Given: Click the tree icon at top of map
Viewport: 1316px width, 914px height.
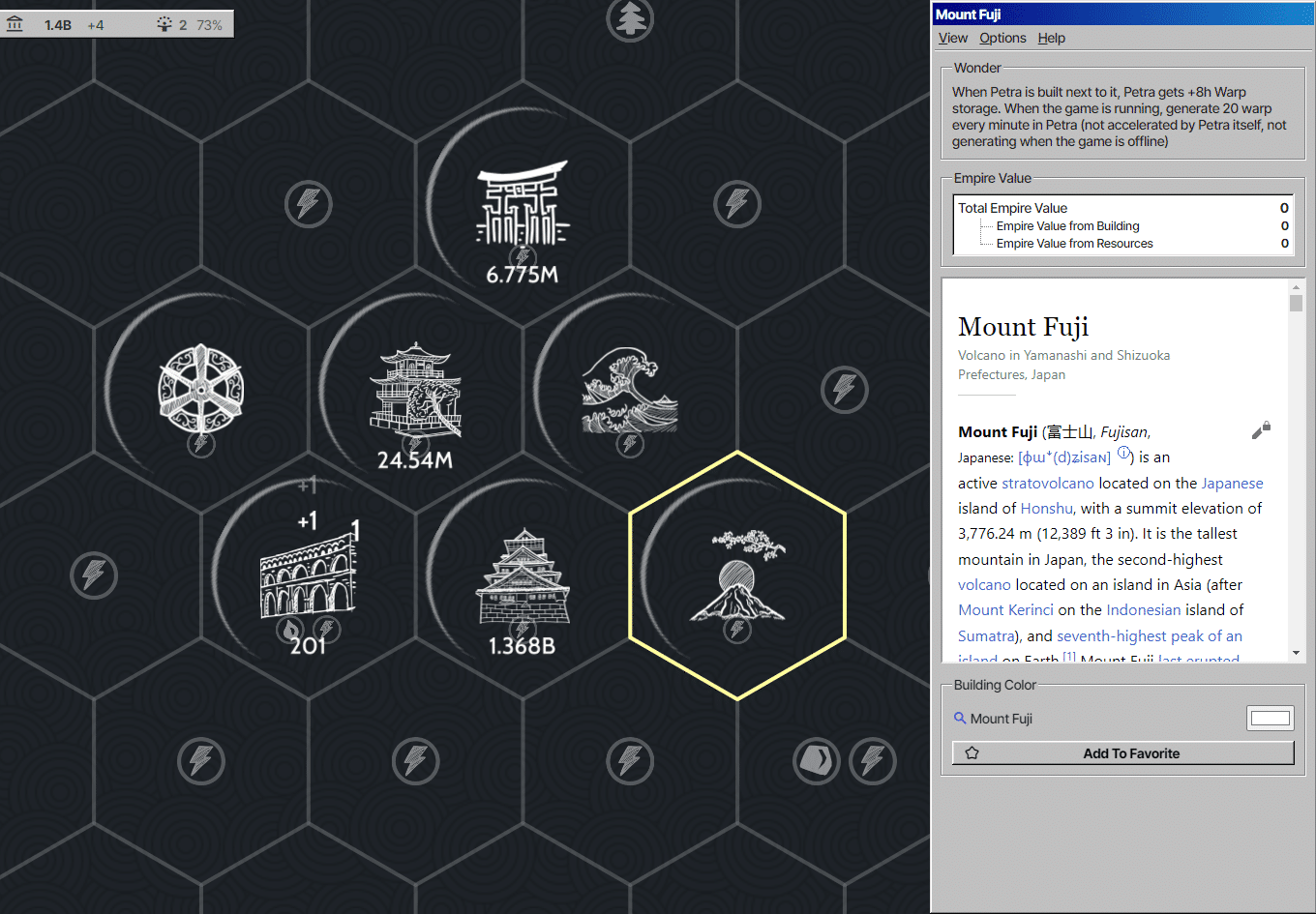Looking at the screenshot, I should pyautogui.click(x=630, y=18).
